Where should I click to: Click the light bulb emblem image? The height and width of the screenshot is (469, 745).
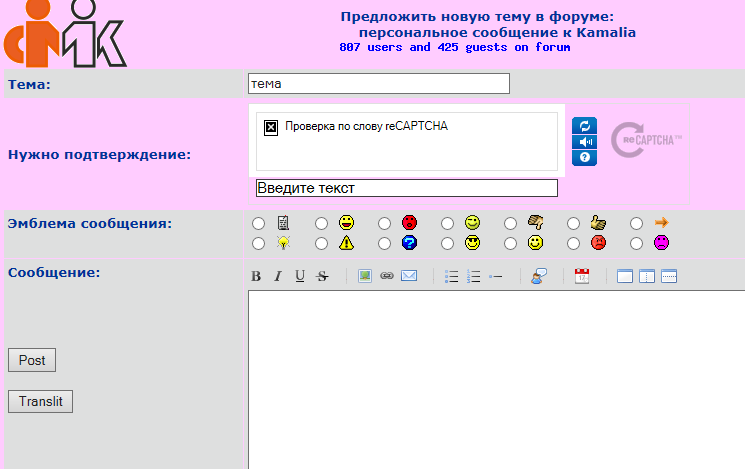point(283,243)
